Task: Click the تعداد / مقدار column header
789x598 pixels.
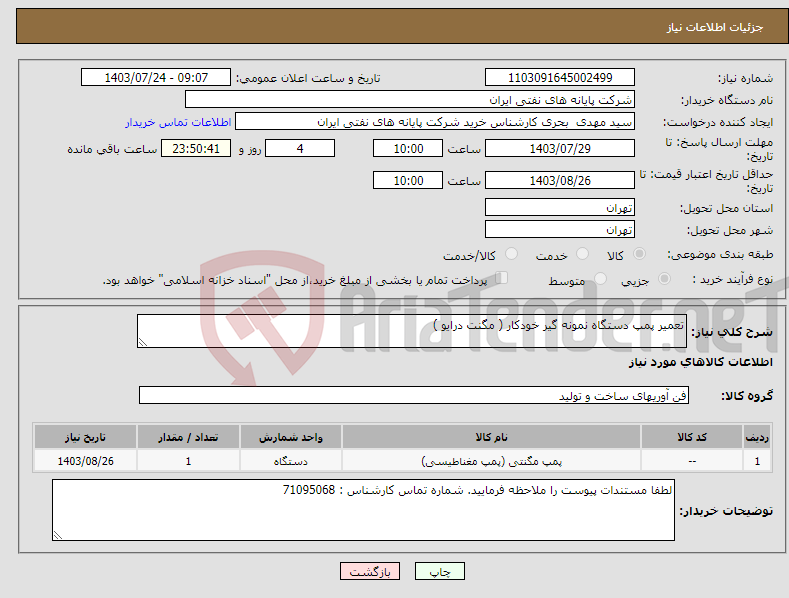Action: click(188, 437)
